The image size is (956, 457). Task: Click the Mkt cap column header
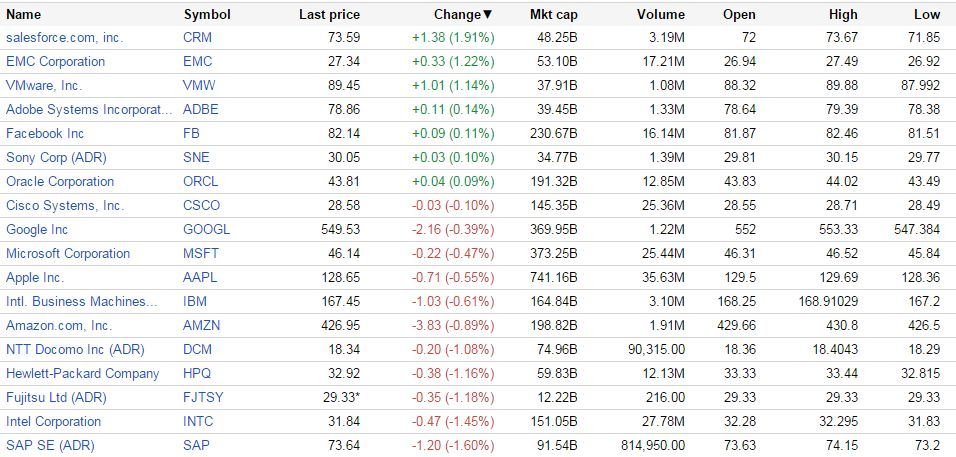coord(554,14)
